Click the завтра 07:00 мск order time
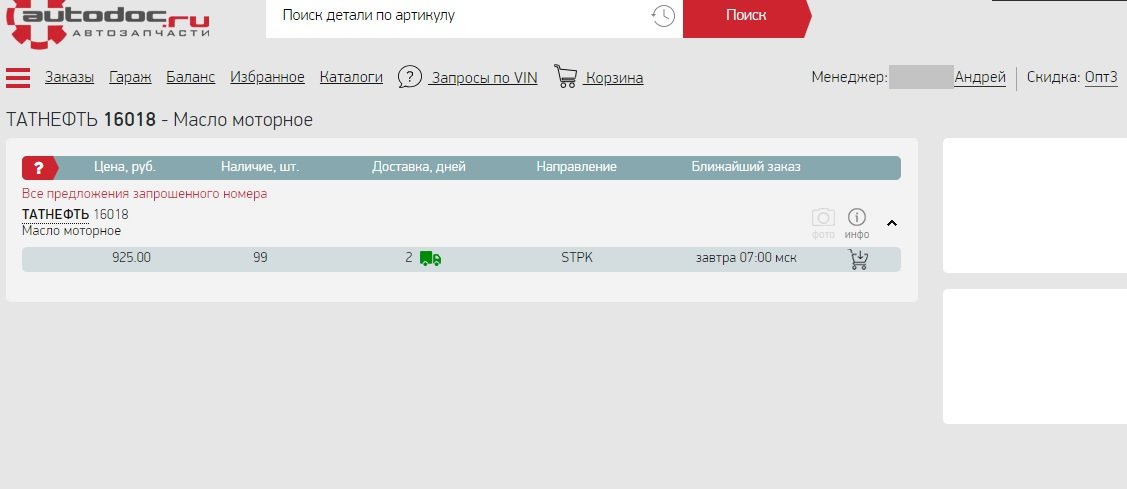1127x489 pixels. point(746,257)
